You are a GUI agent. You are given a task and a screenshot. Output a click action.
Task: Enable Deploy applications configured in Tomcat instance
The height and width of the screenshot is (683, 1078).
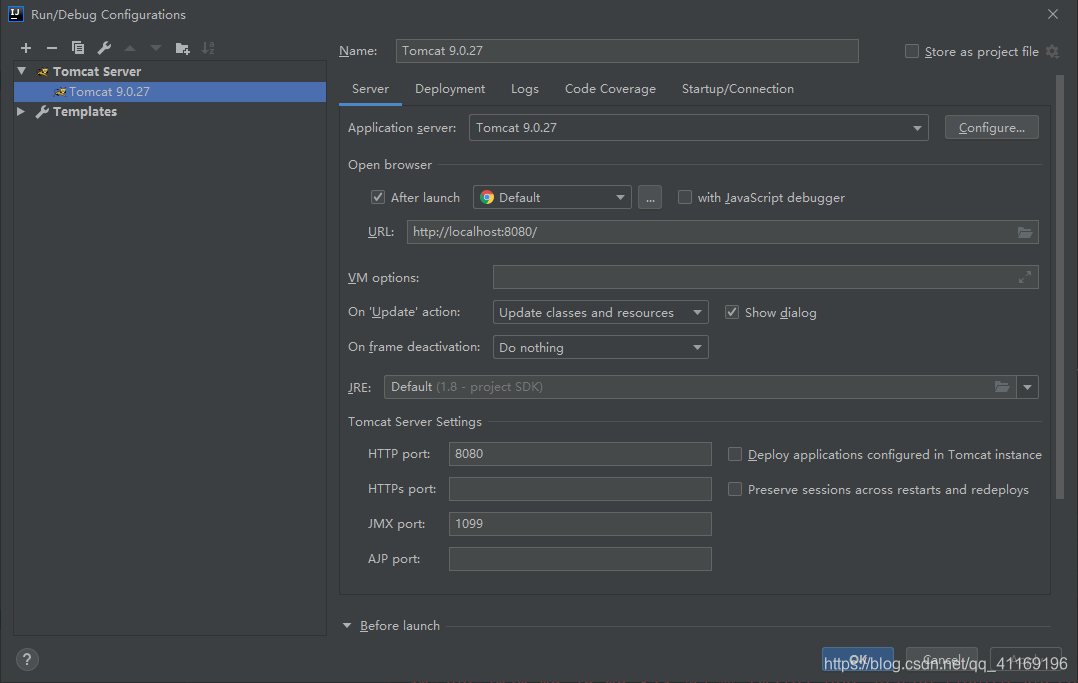coord(735,454)
